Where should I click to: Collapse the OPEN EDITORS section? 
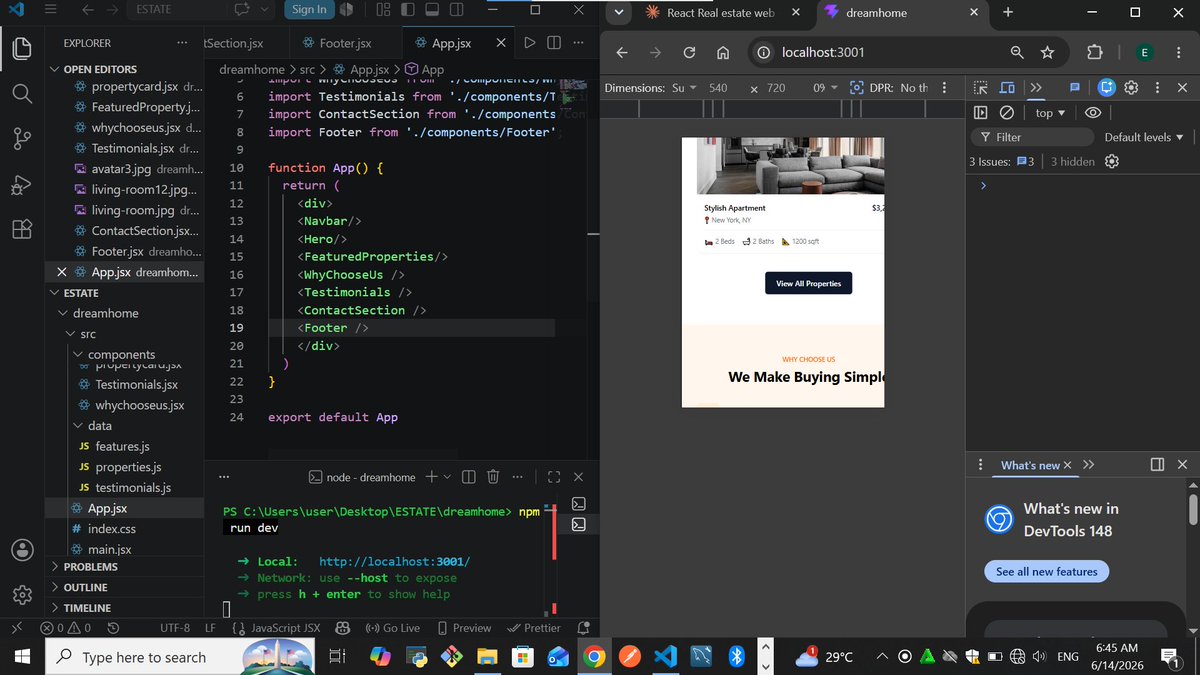pos(99,69)
